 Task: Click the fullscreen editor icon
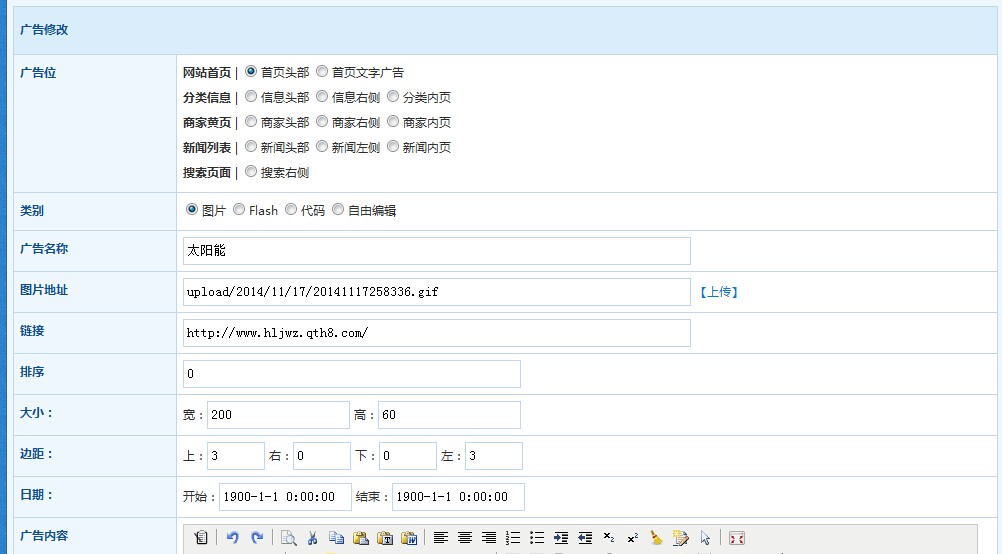737,538
